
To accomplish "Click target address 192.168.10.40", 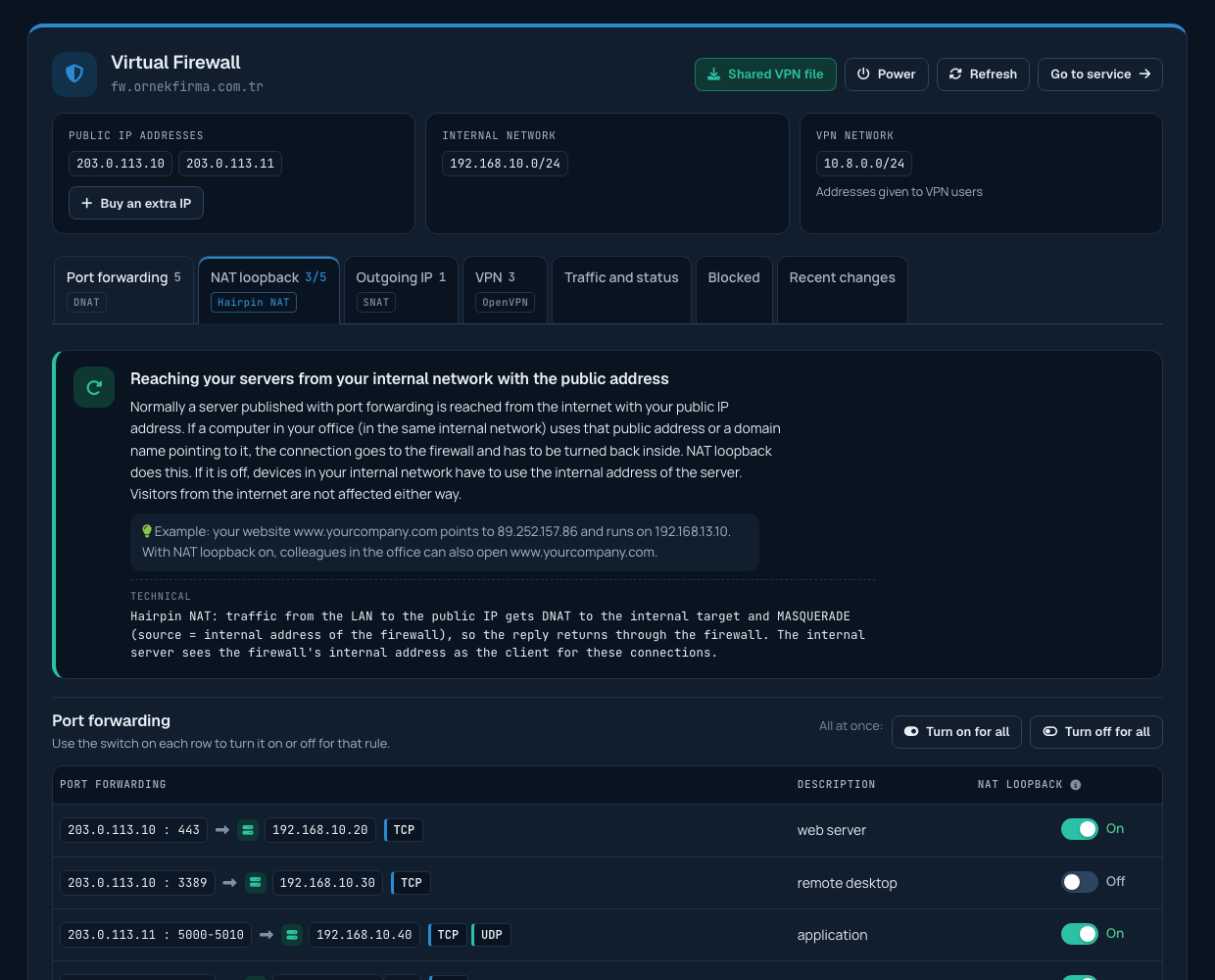I will (x=364, y=935).
